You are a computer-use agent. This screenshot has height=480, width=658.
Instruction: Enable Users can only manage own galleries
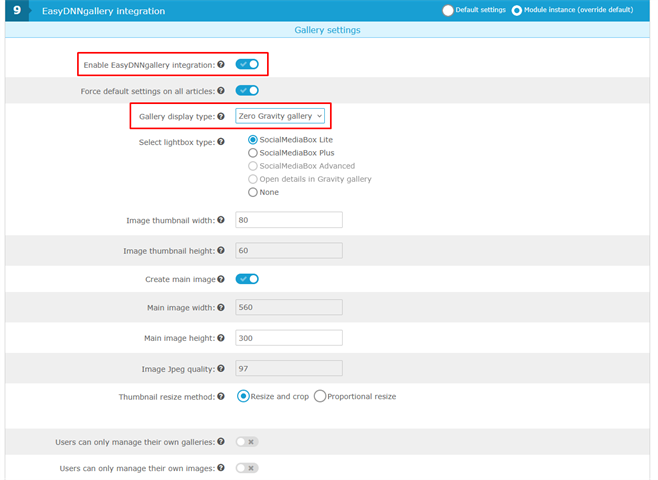click(x=247, y=441)
